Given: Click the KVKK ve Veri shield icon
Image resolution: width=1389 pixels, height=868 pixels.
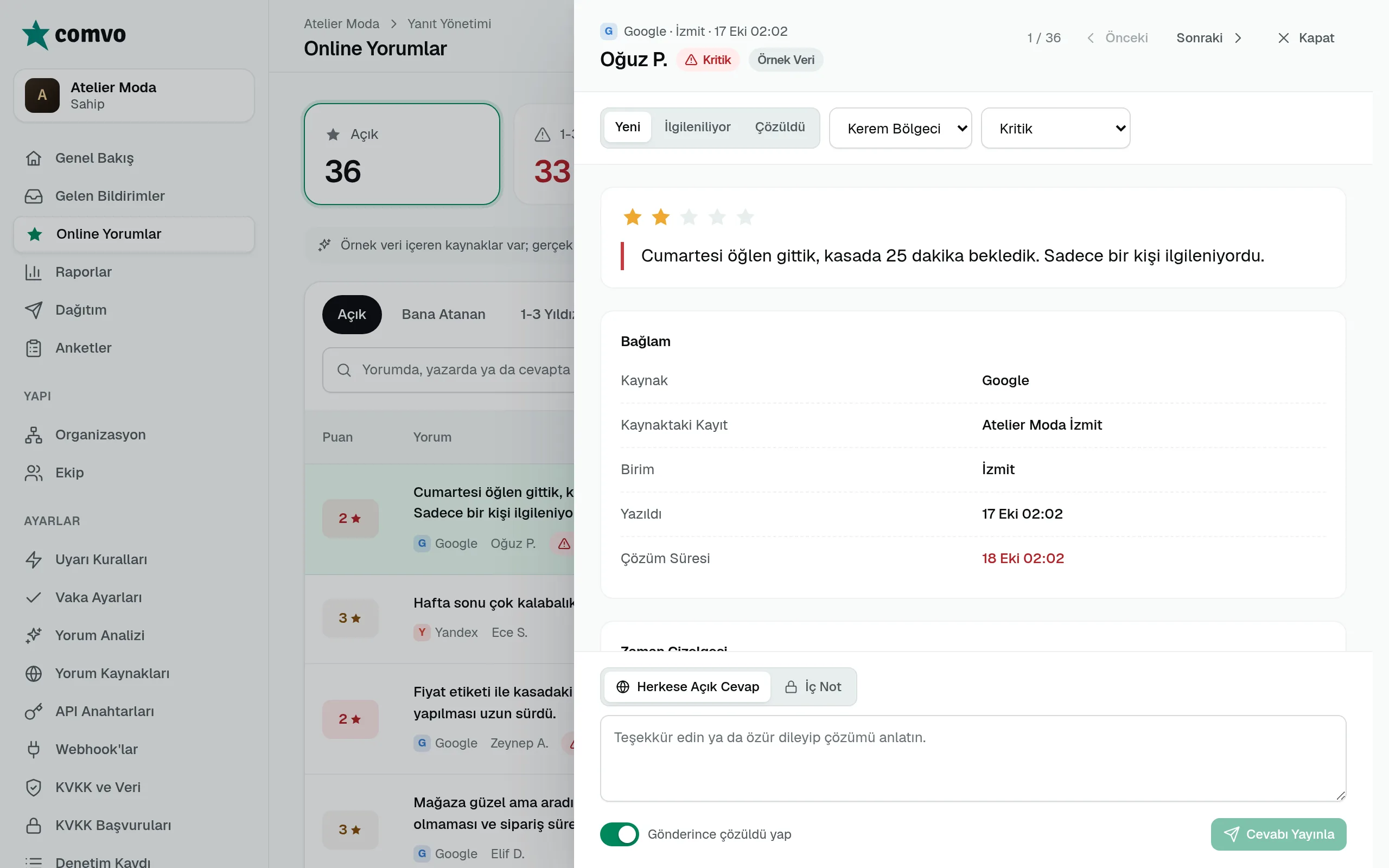Looking at the screenshot, I should pyautogui.click(x=34, y=787).
